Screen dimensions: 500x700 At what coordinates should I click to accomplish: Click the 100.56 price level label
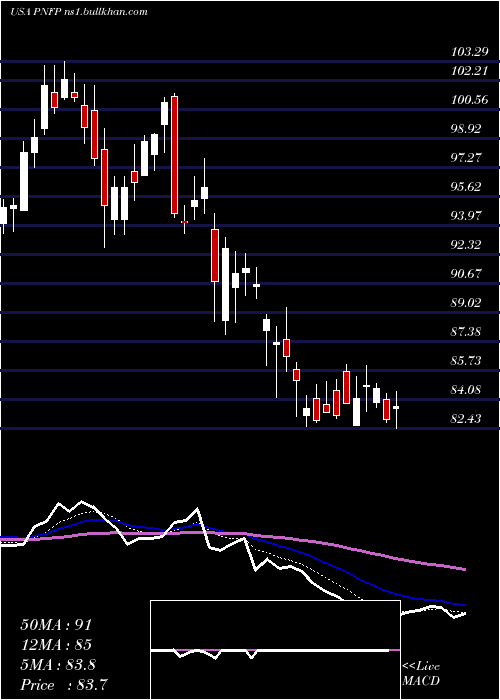[x=469, y=100]
